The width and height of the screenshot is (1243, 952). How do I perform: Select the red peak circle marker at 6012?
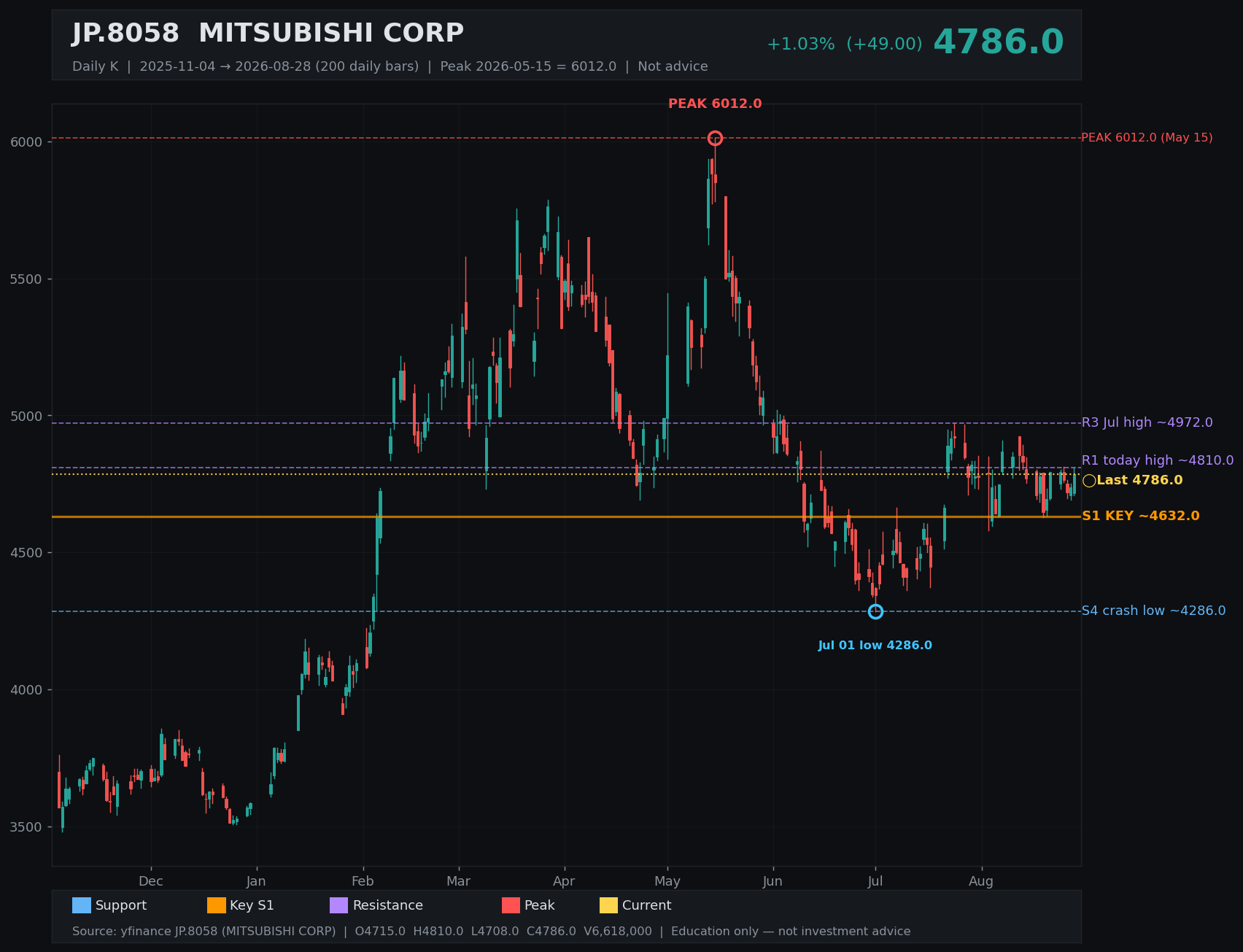(715, 138)
